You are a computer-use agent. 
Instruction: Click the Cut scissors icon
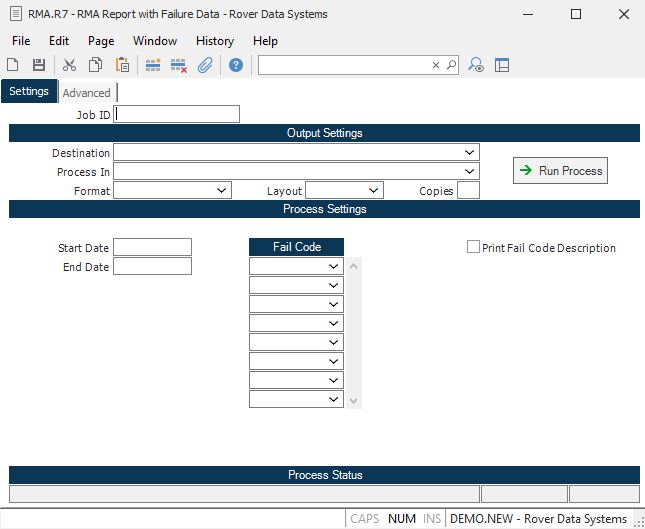coord(69,65)
